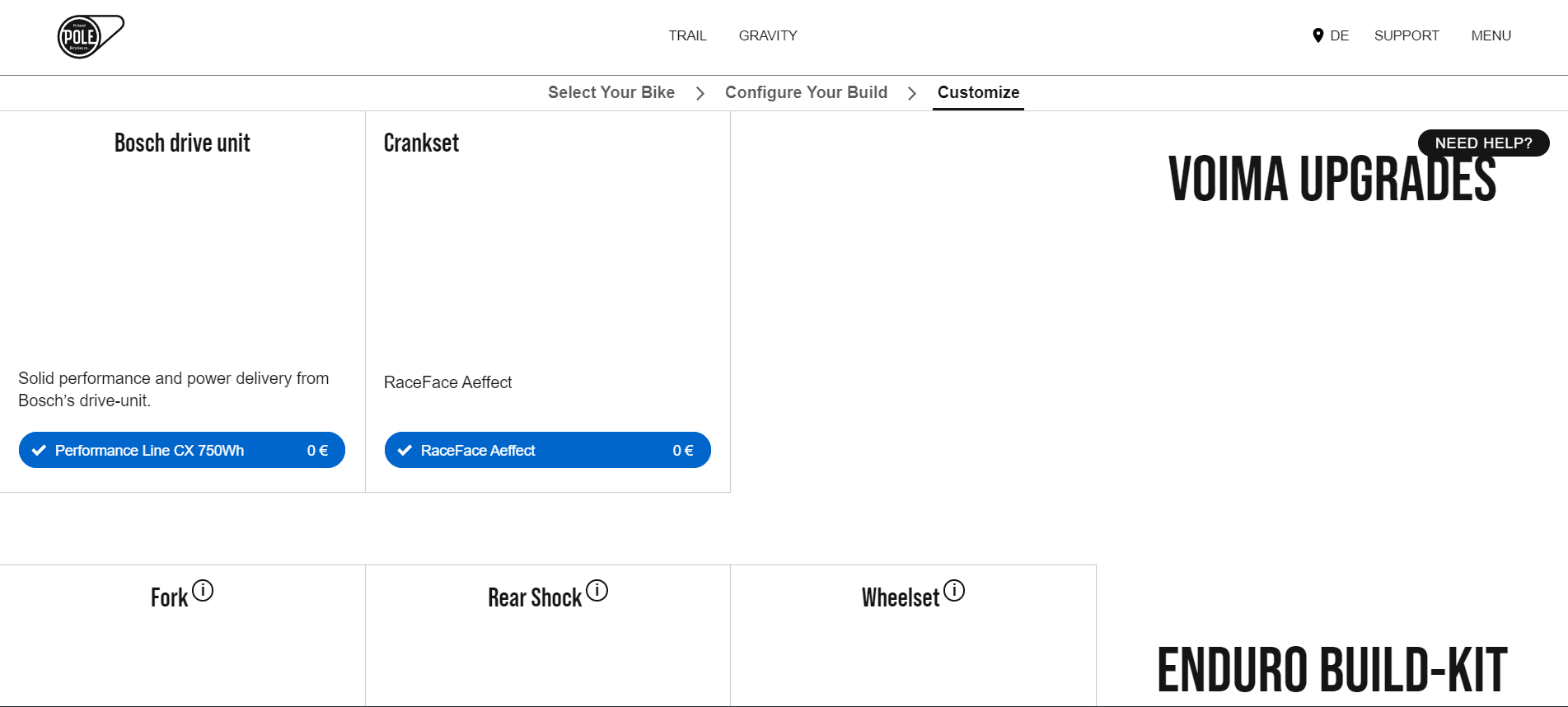This screenshot has width=1568, height=707.
Task: Go to Configure Your Build step
Action: [806, 92]
